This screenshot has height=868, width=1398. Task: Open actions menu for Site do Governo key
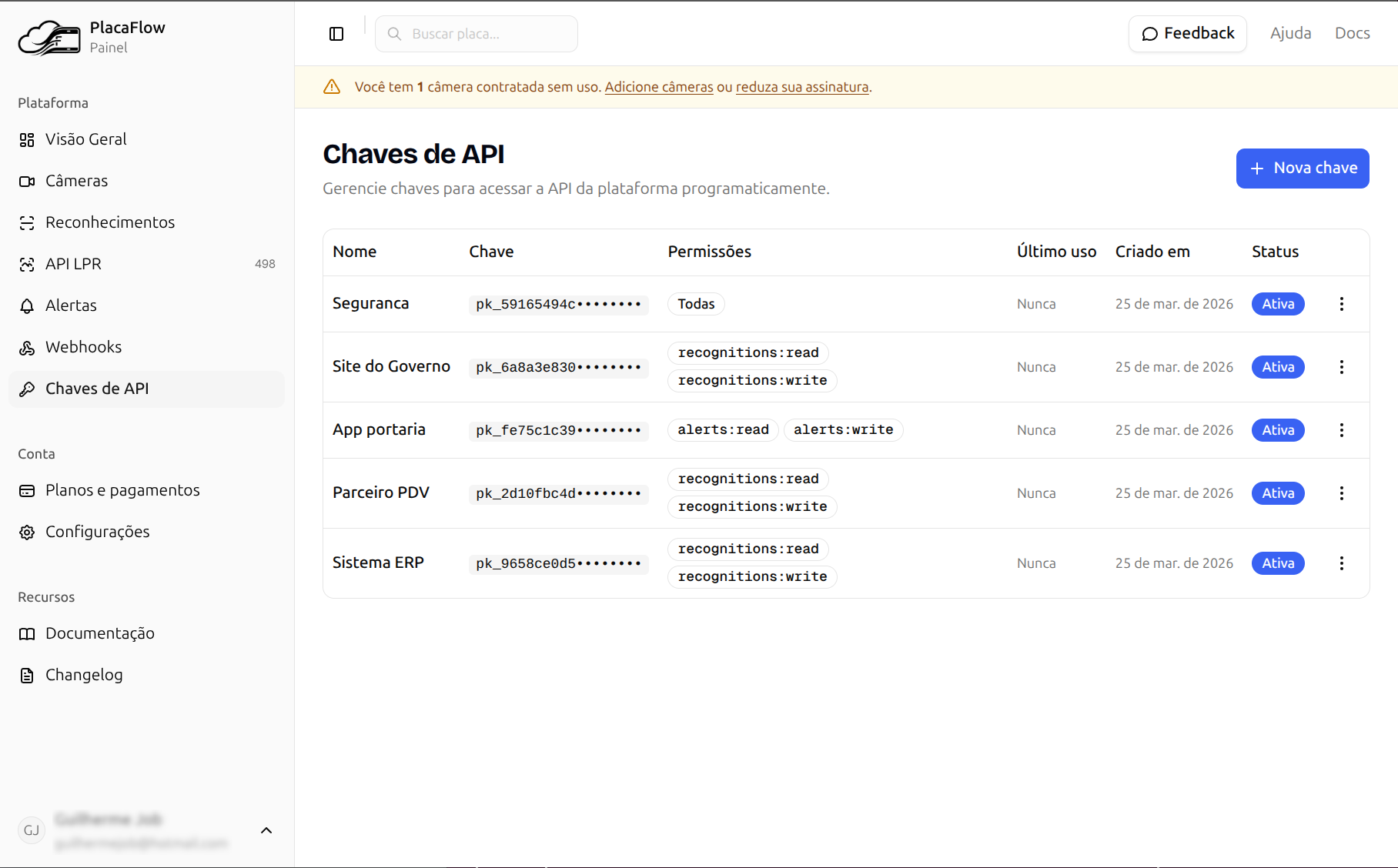click(1341, 367)
